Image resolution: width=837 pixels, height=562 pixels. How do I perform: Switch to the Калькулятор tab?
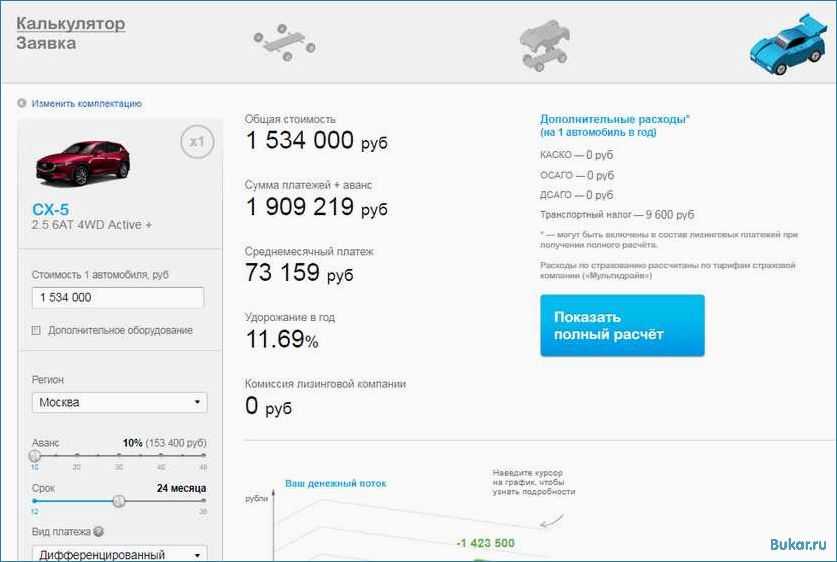click(x=71, y=23)
